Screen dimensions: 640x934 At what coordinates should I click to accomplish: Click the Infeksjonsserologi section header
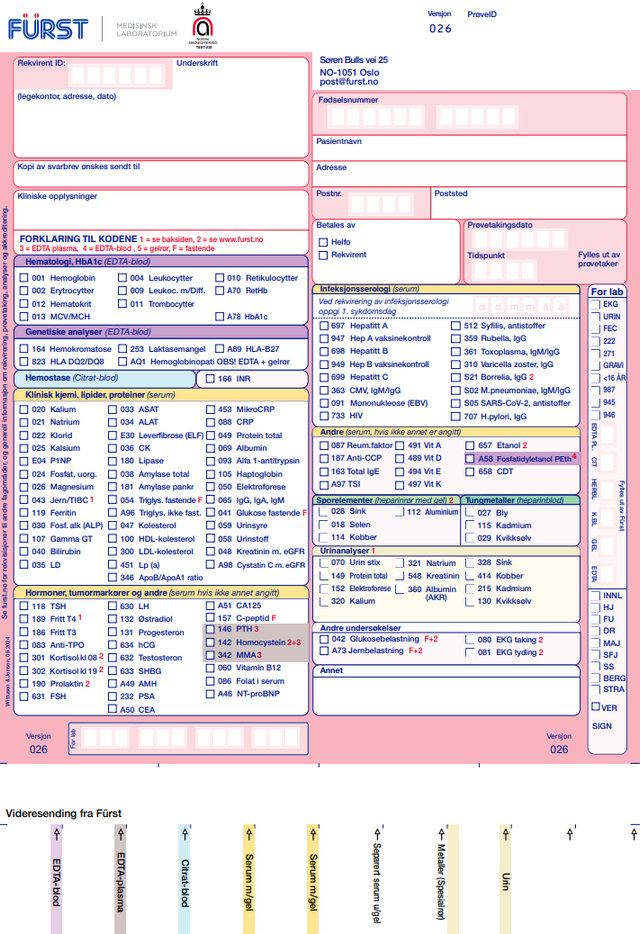pos(446,289)
